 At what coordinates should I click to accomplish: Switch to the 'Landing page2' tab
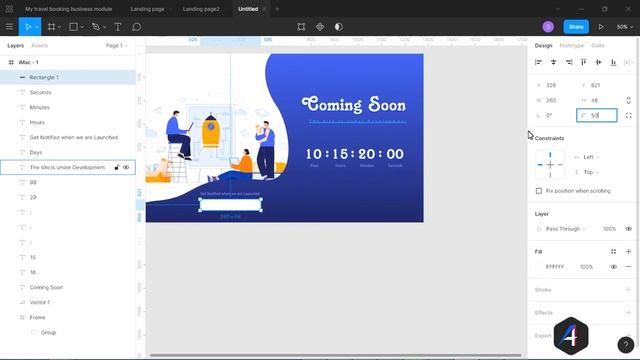(x=201, y=9)
